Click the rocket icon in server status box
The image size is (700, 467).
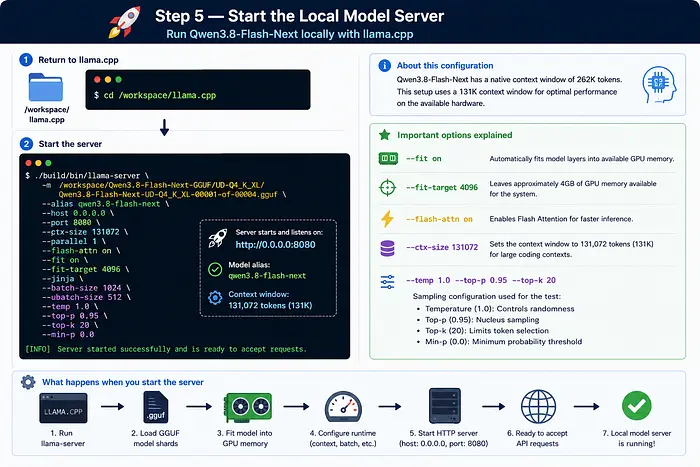[217, 238]
